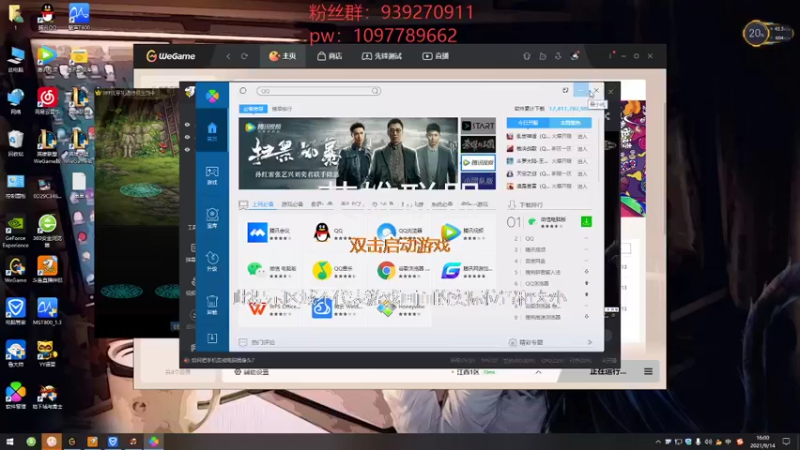This screenshot has width=800, height=450.
Task: Click the blue shield taskbar icon
Action: [x=113, y=441]
